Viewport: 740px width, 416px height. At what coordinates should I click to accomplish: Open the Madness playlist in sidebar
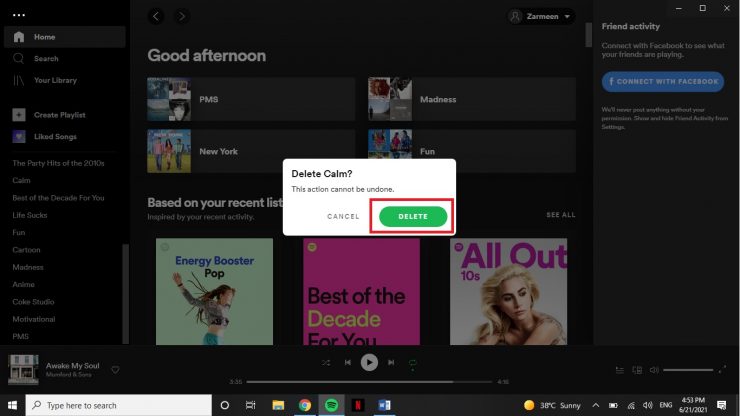click(28, 267)
